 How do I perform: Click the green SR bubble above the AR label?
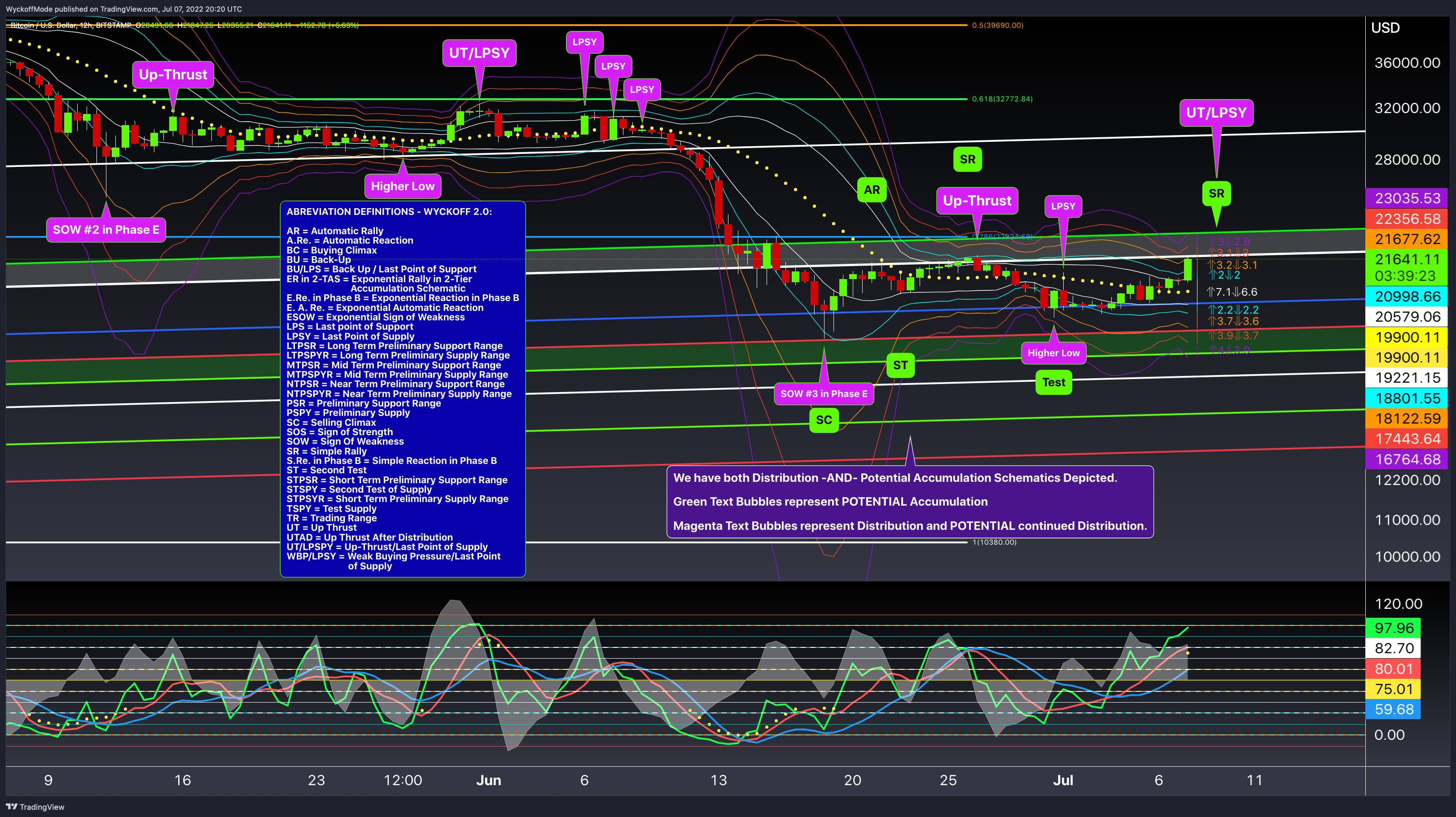[968, 159]
